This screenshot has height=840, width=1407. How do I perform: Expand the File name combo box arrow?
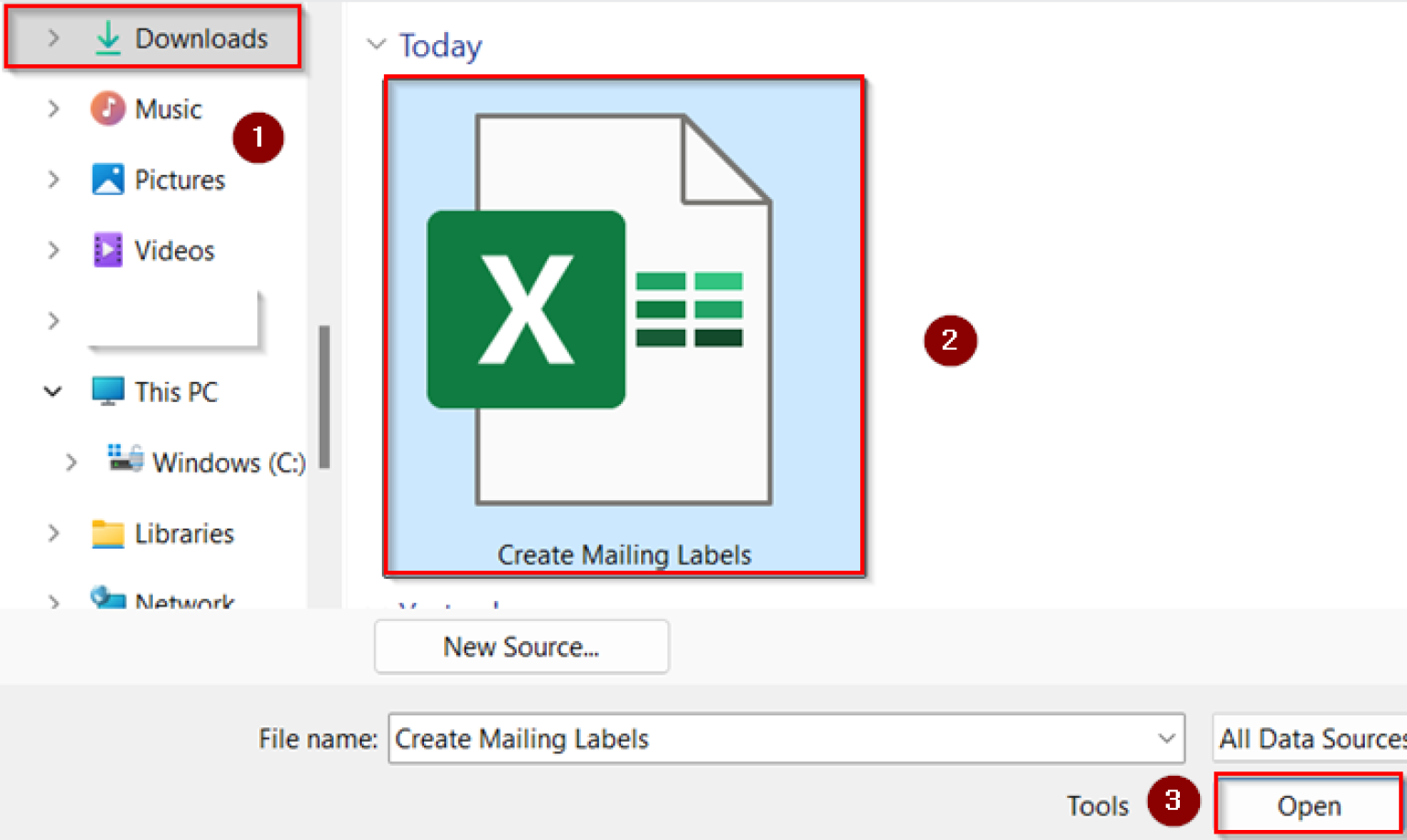[x=1166, y=738]
